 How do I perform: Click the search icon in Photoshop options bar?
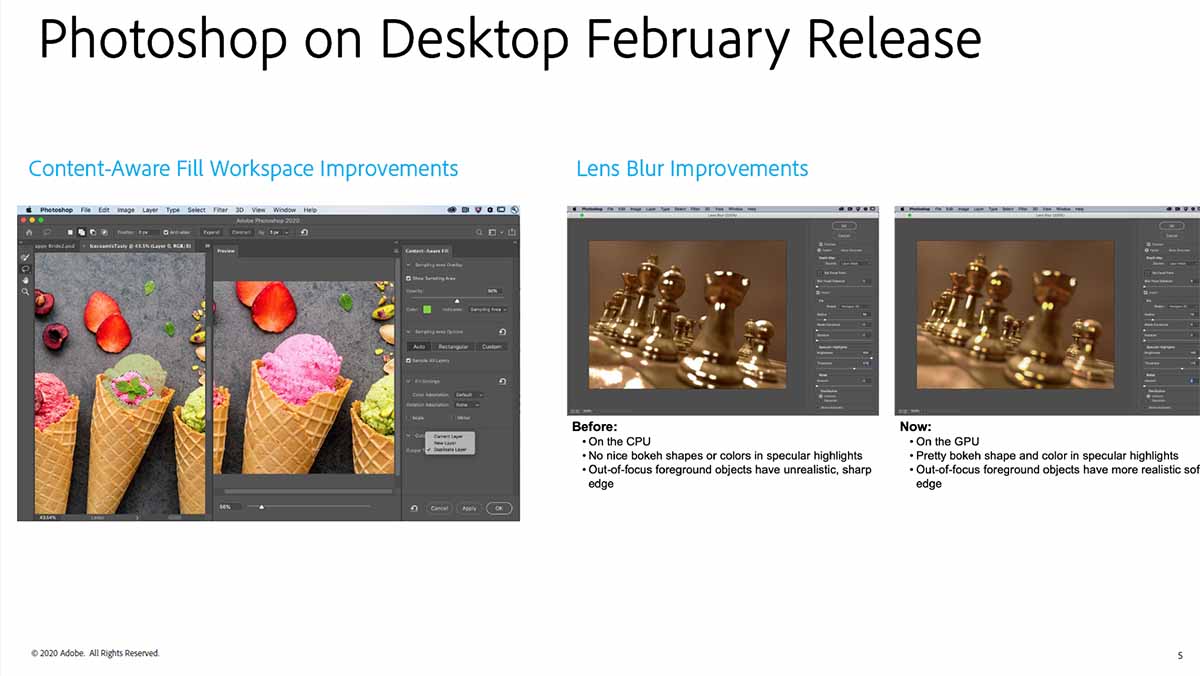pos(479,232)
